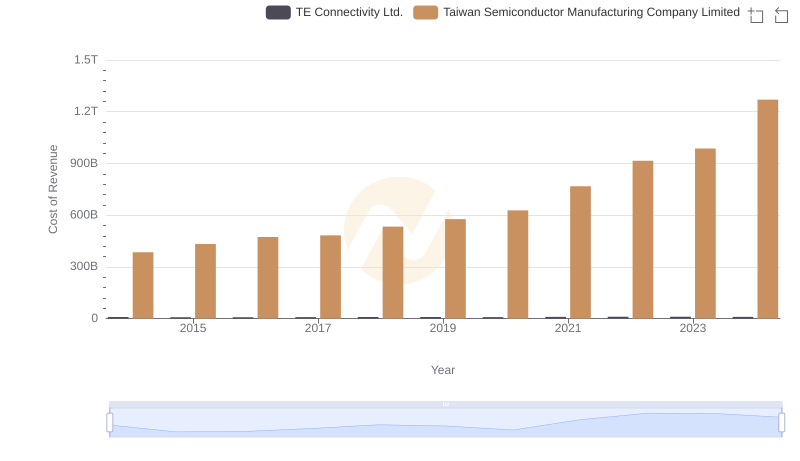Click the range slider top drag bar
Image resolution: width=800 pixels, height=461 pixels.
[x=445, y=404]
